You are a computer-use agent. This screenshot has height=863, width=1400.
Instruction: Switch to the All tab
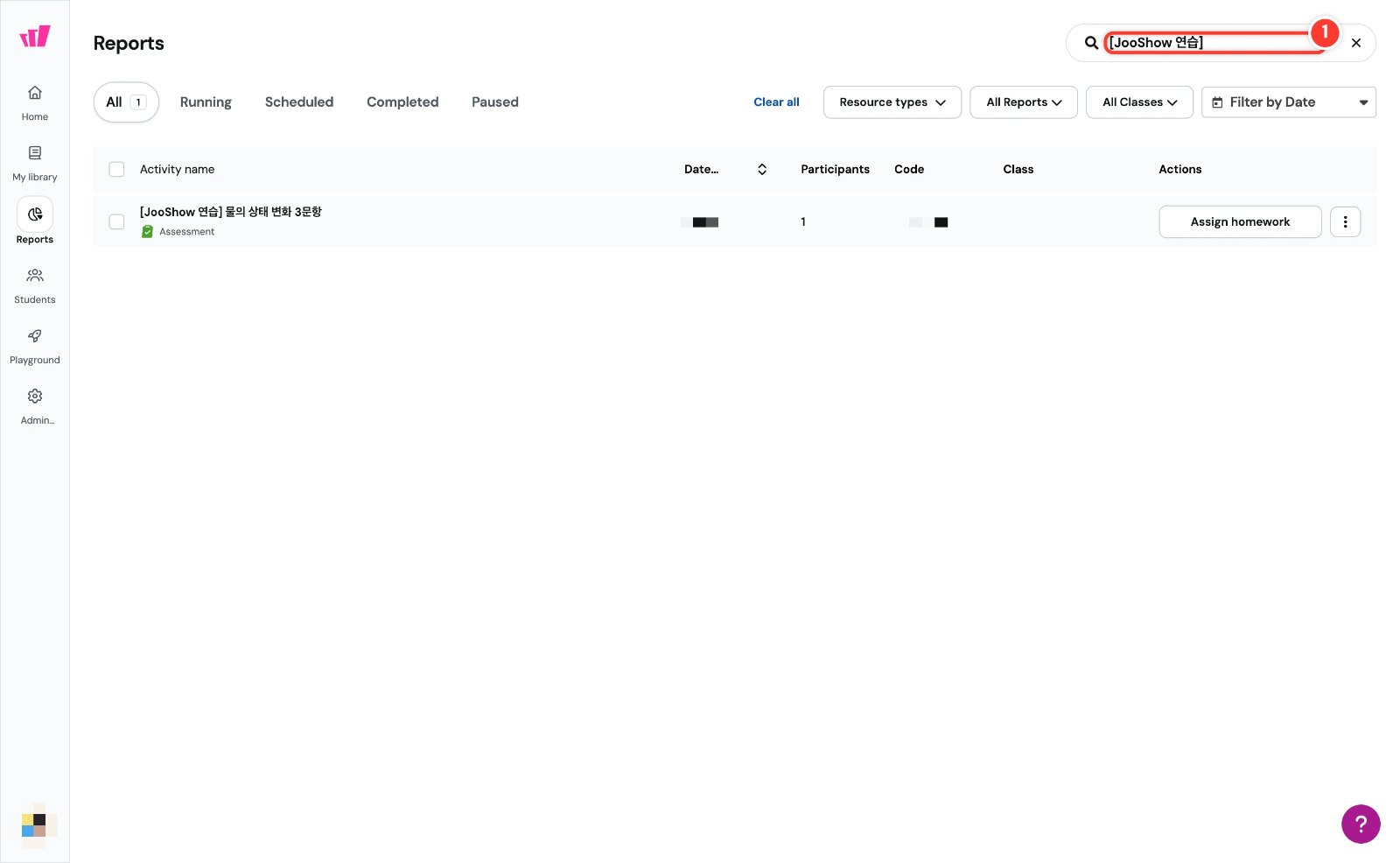tap(126, 102)
